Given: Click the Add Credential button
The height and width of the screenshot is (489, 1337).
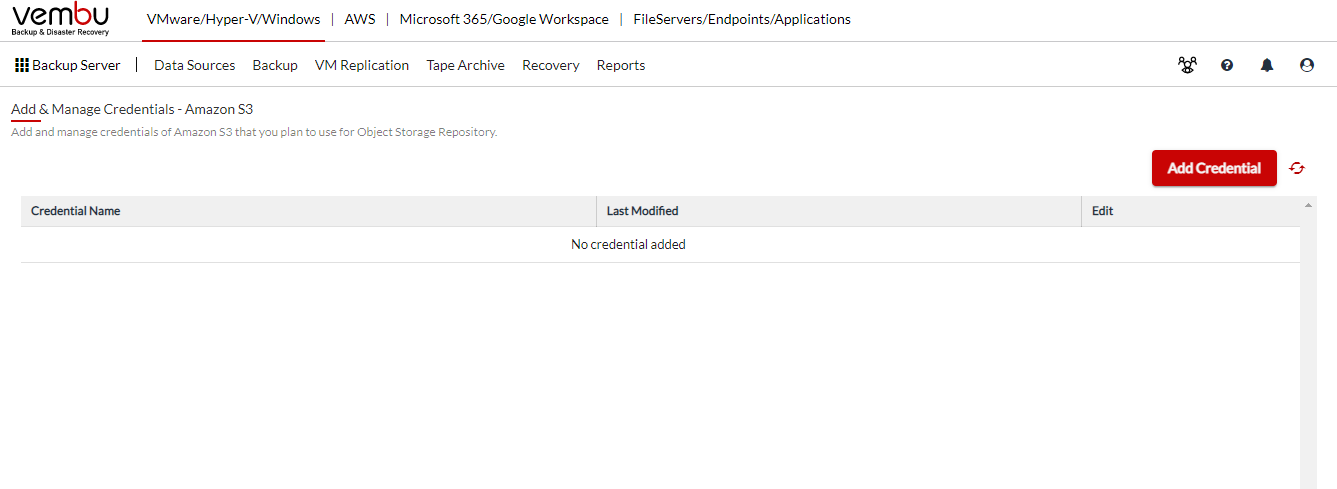Looking at the screenshot, I should (x=1214, y=168).
